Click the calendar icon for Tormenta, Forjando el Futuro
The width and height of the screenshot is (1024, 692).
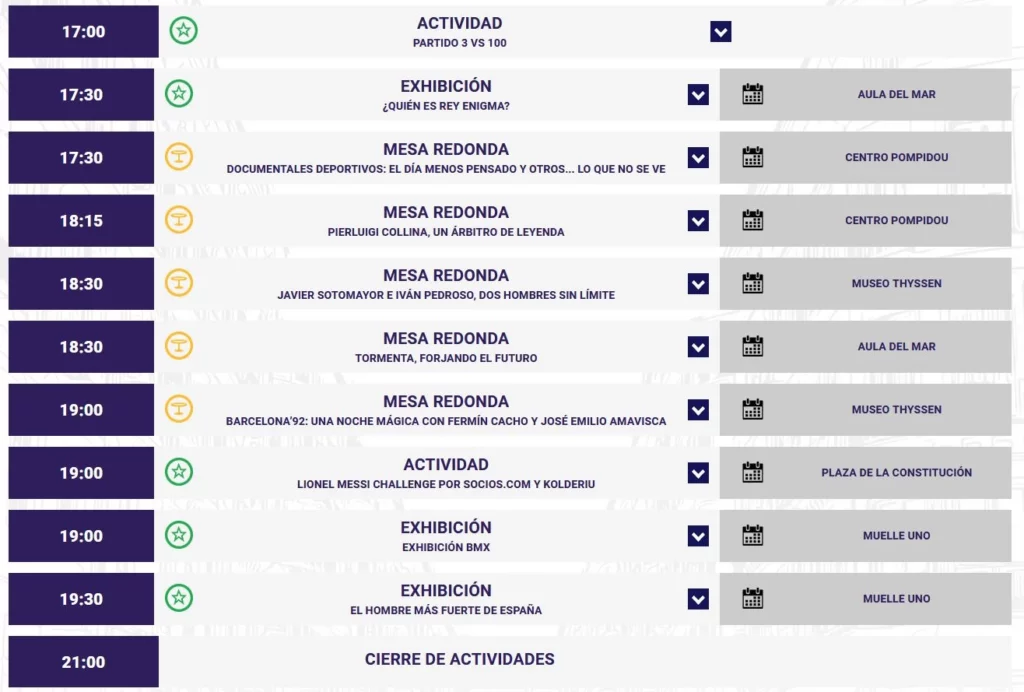pos(752,346)
